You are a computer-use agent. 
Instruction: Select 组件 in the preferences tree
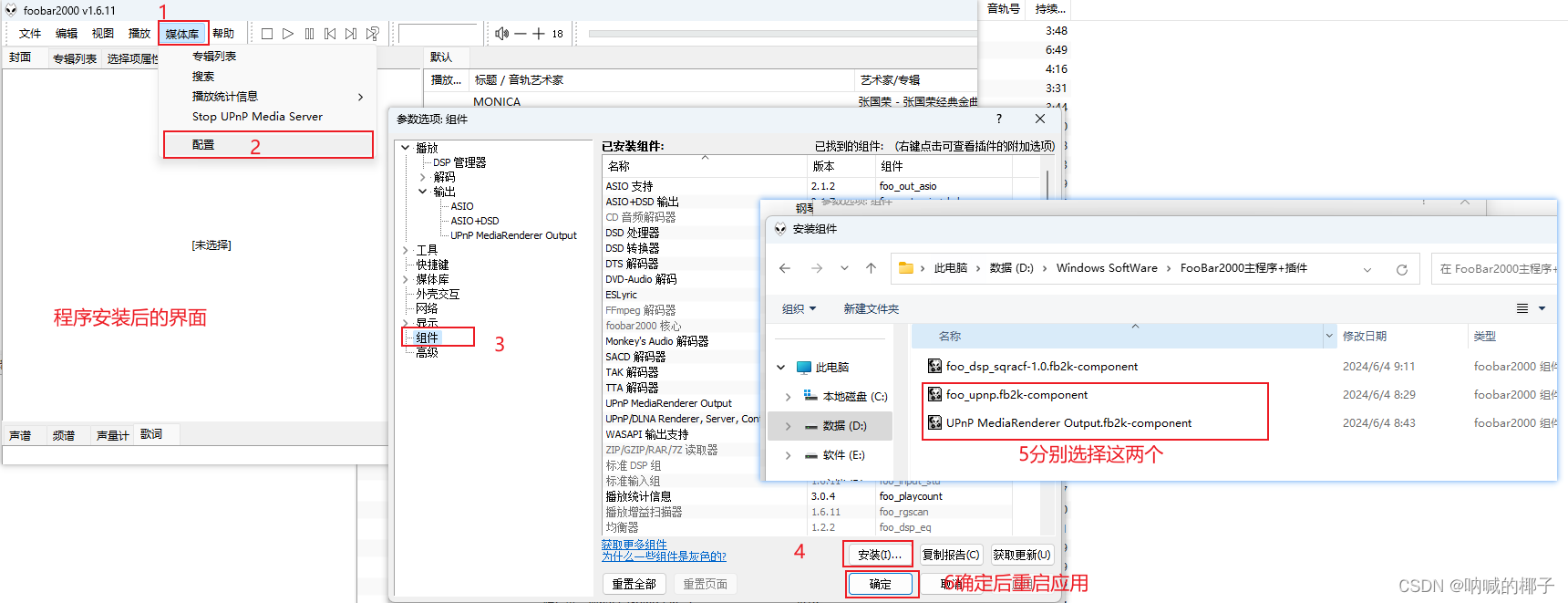point(427,338)
